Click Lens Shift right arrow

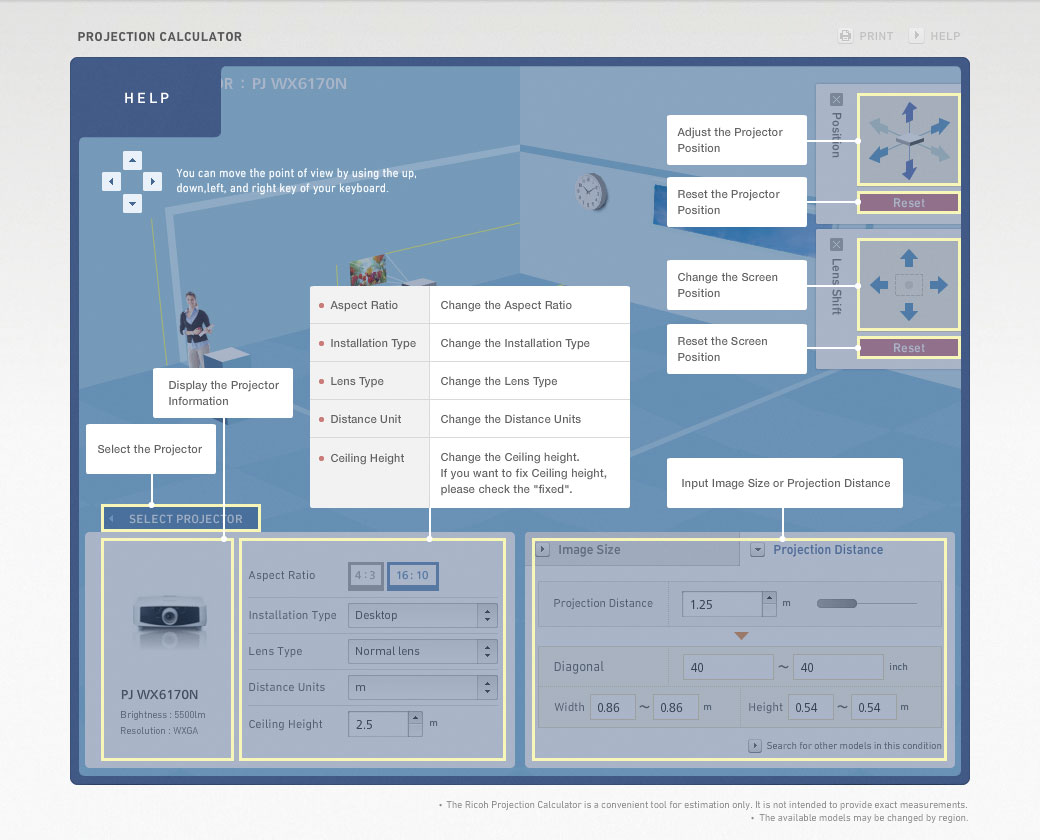coord(938,286)
